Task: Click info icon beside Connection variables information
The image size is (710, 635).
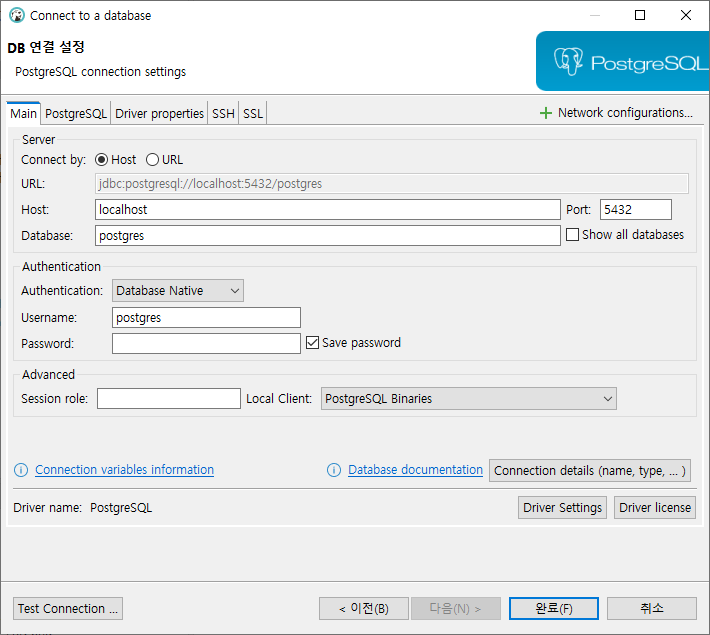Action: 21,470
